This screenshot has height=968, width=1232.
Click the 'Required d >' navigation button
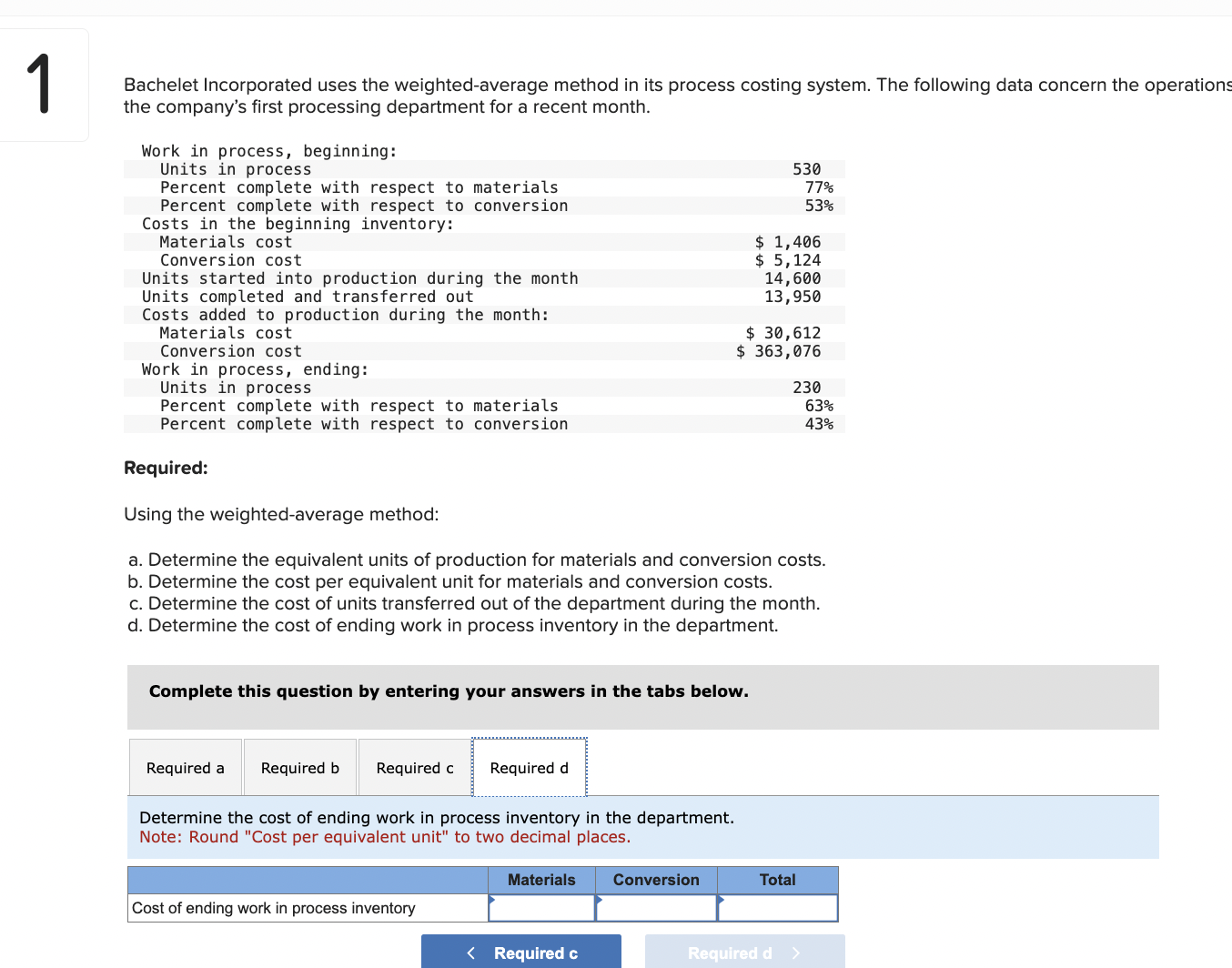pos(742,953)
